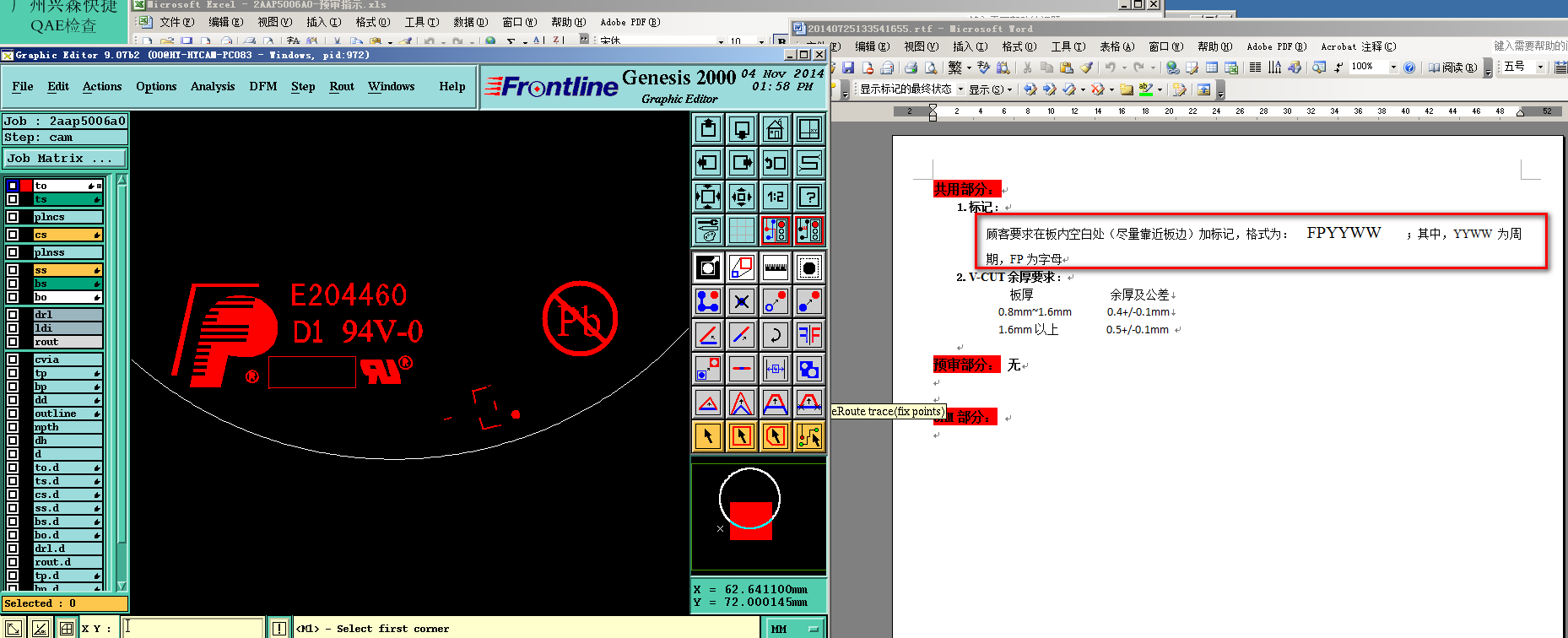This screenshot has width=1568, height=638.
Task: Click the connected blue dots icon
Action: click(708, 301)
